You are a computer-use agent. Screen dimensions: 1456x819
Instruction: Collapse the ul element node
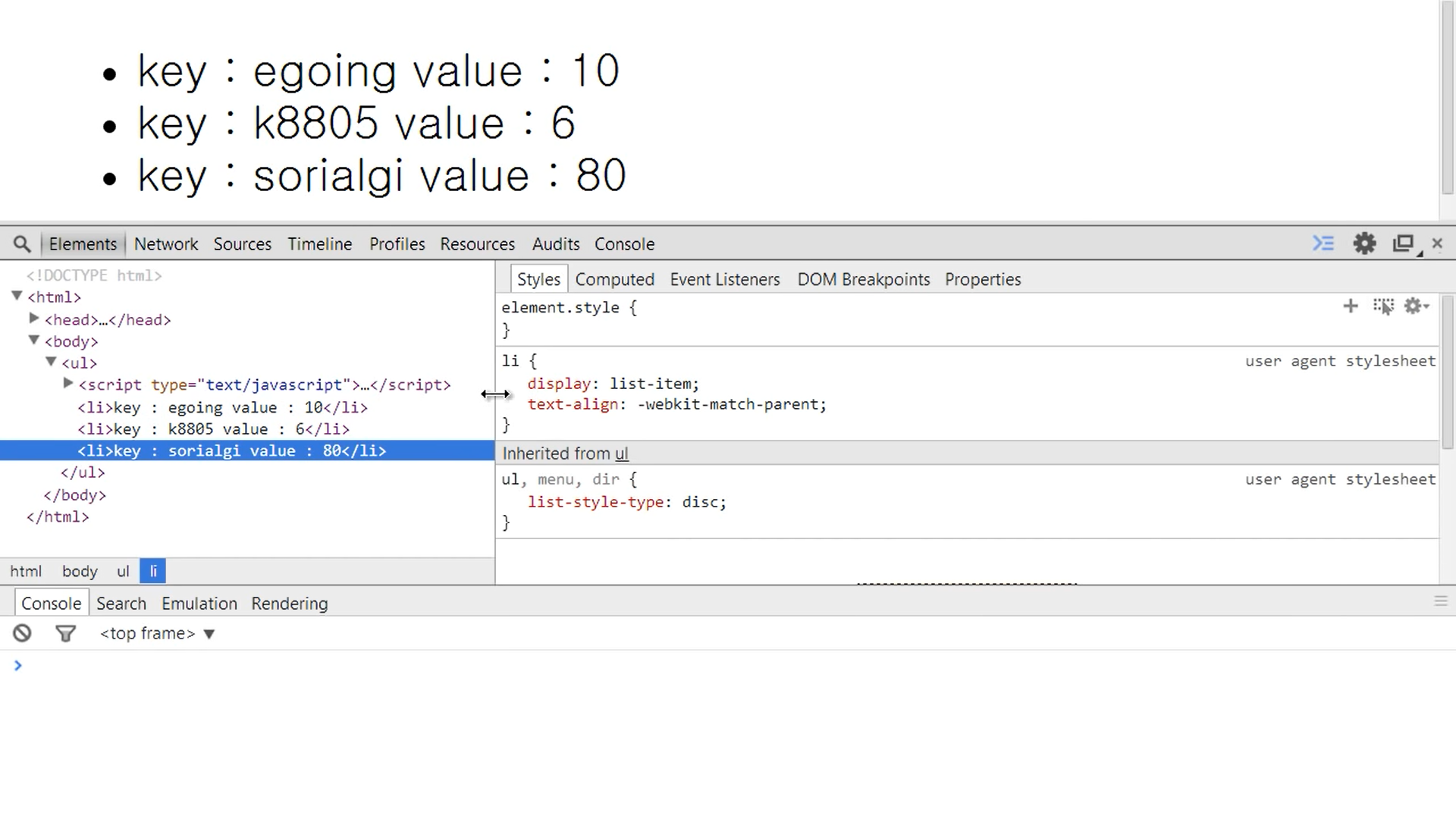click(52, 362)
